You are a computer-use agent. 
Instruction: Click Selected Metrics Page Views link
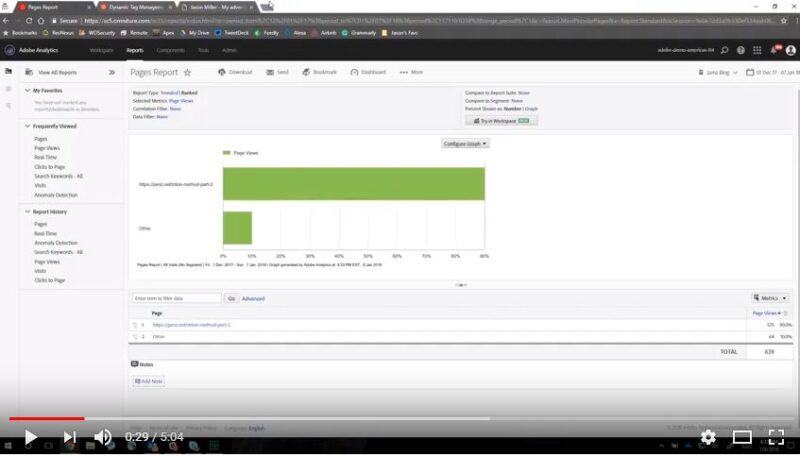tap(181, 101)
